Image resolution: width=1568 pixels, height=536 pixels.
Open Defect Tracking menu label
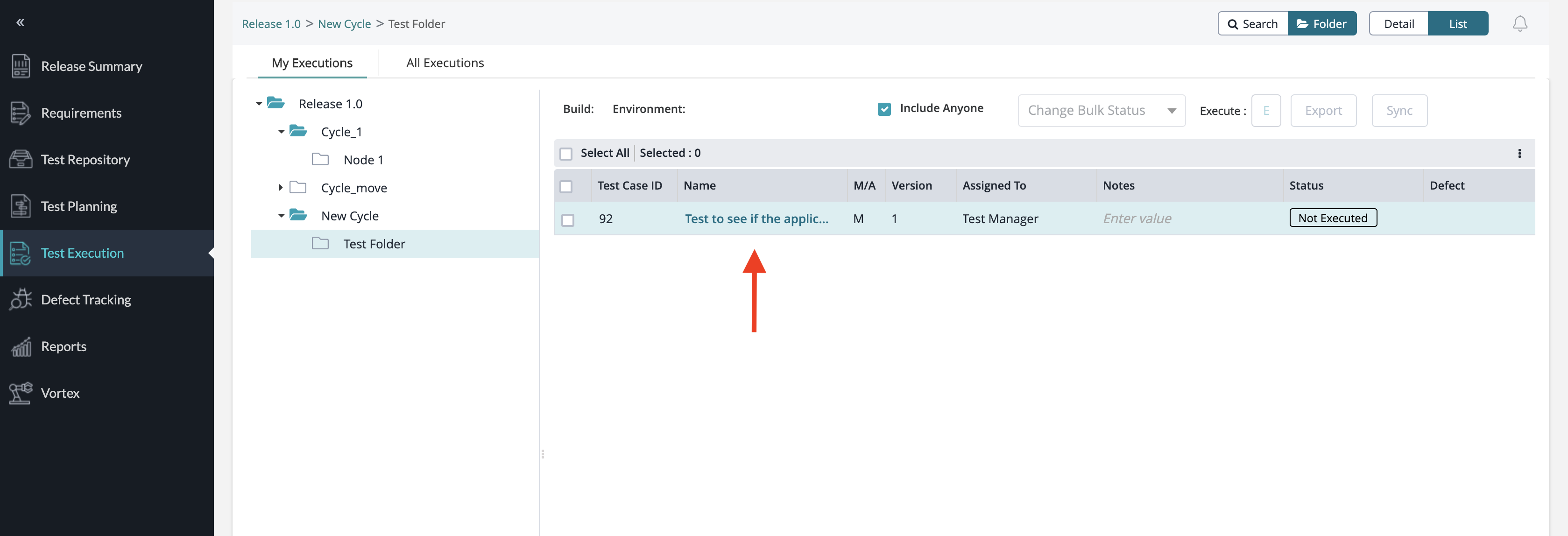click(x=86, y=299)
